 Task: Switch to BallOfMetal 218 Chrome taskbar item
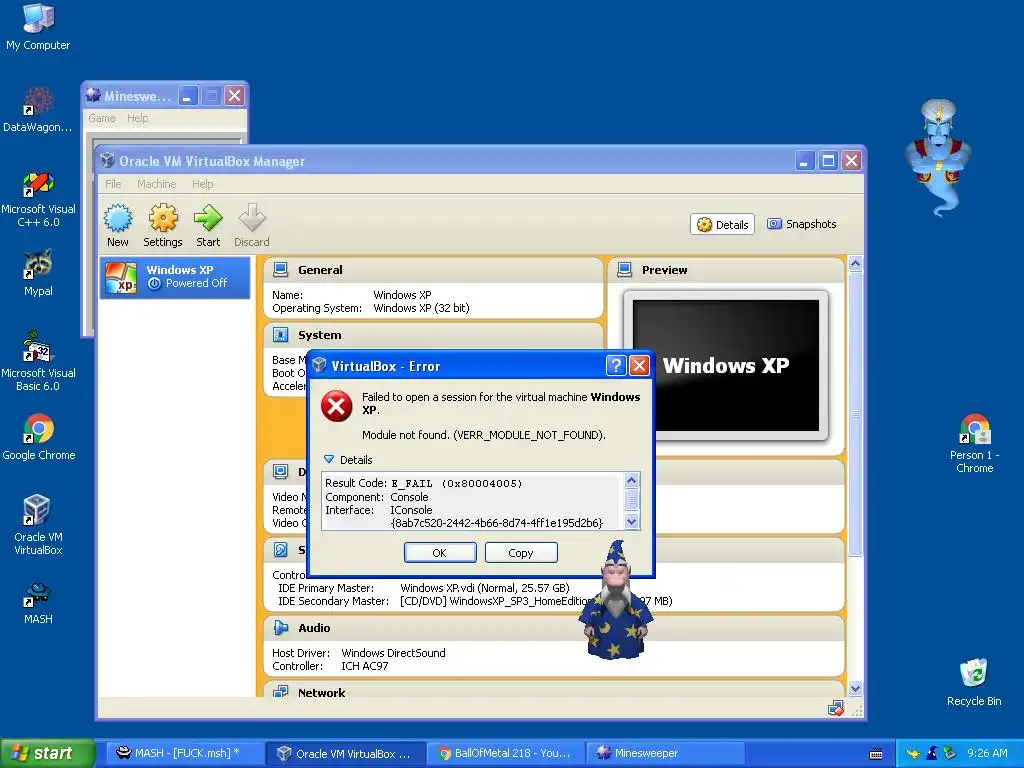[505, 754]
